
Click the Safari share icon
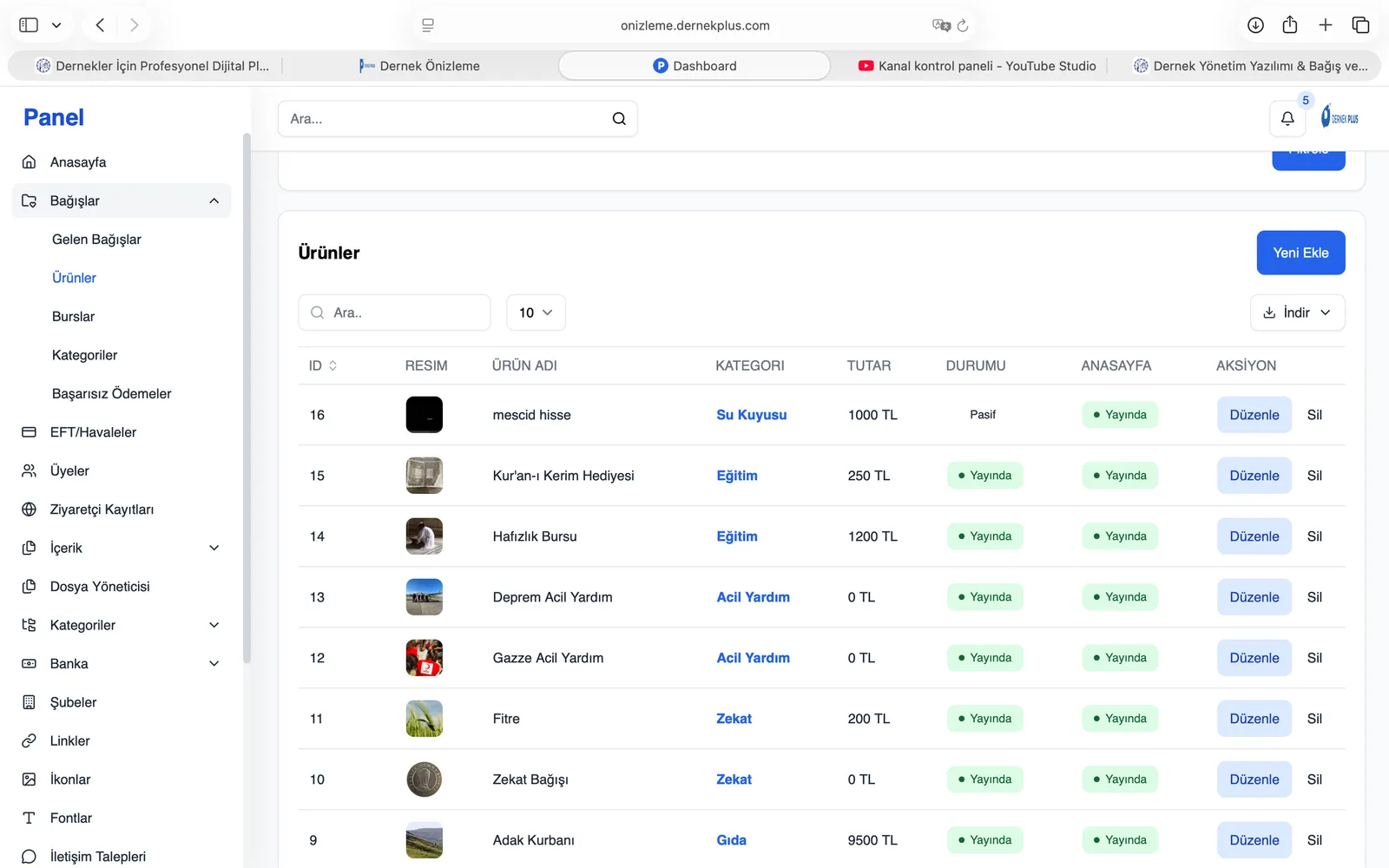point(1290,25)
